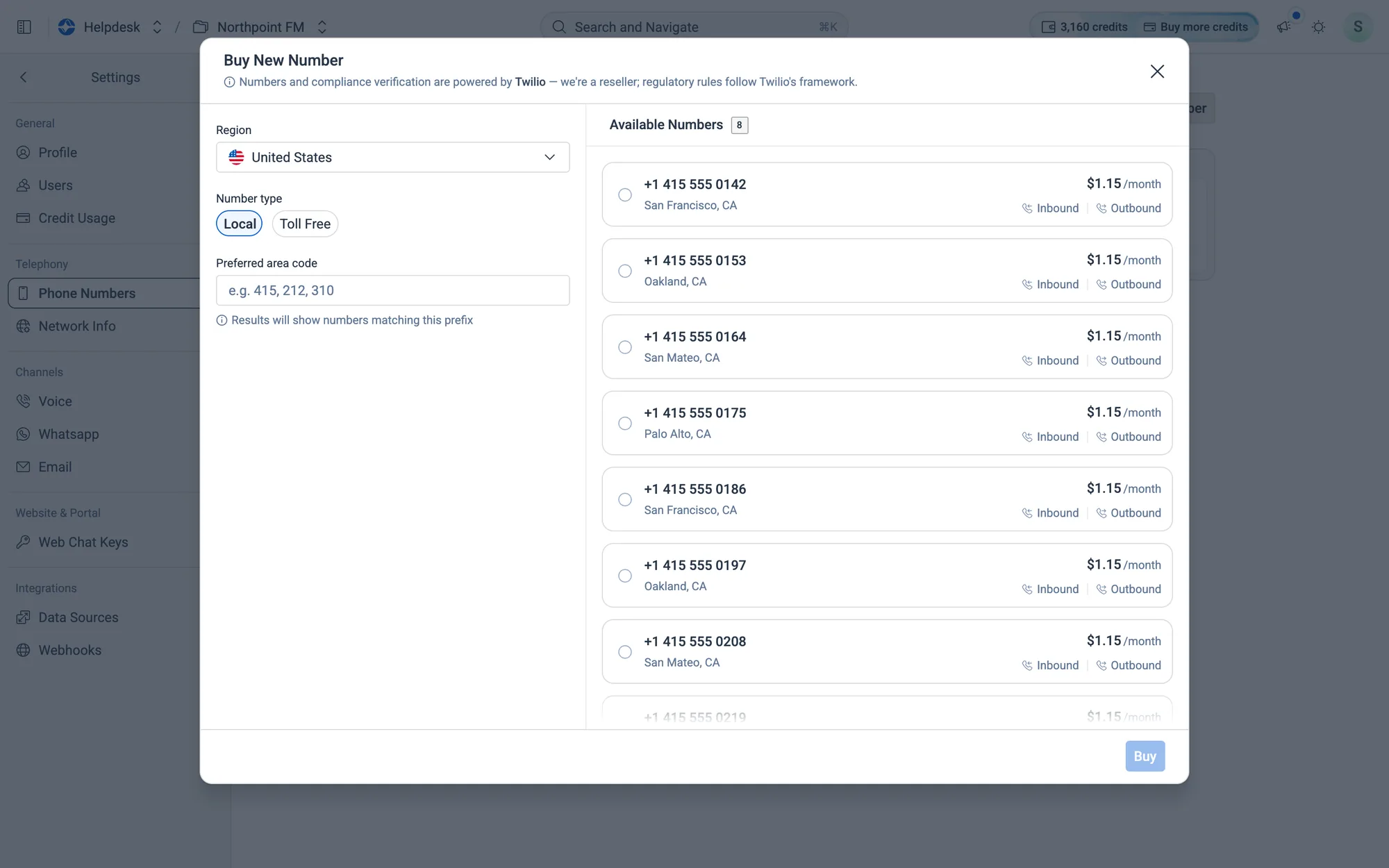Click the Buy button
Screen dimensions: 1389x868
(x=1145, y=756)
